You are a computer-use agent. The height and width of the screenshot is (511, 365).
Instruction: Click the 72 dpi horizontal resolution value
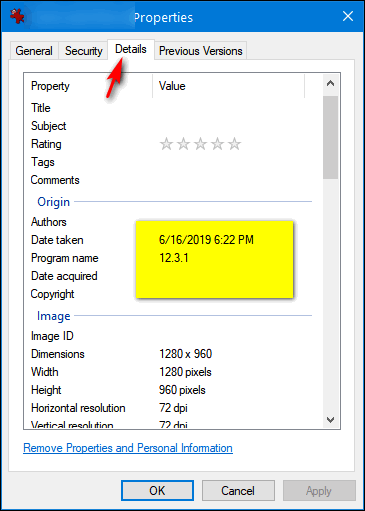coord(173,408)
